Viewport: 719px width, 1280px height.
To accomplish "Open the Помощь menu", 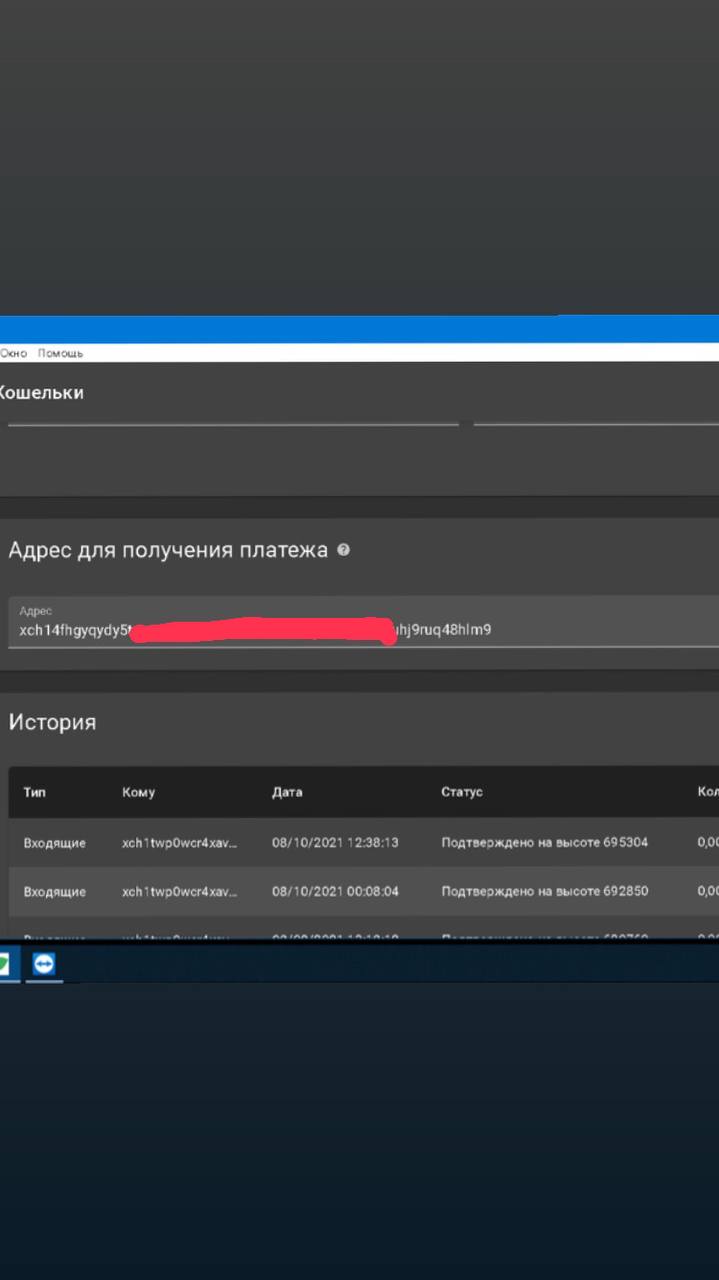I will point(61,353).
